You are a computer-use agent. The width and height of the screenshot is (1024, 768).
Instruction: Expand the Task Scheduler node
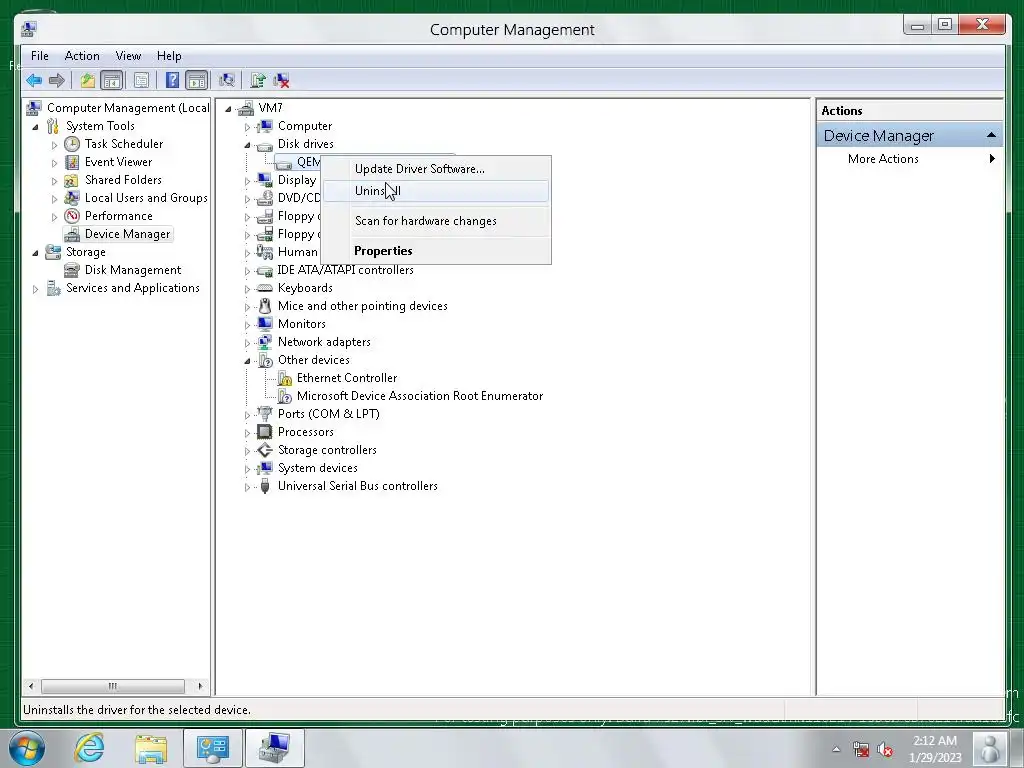pyautogui.click(x=54, y=144)
